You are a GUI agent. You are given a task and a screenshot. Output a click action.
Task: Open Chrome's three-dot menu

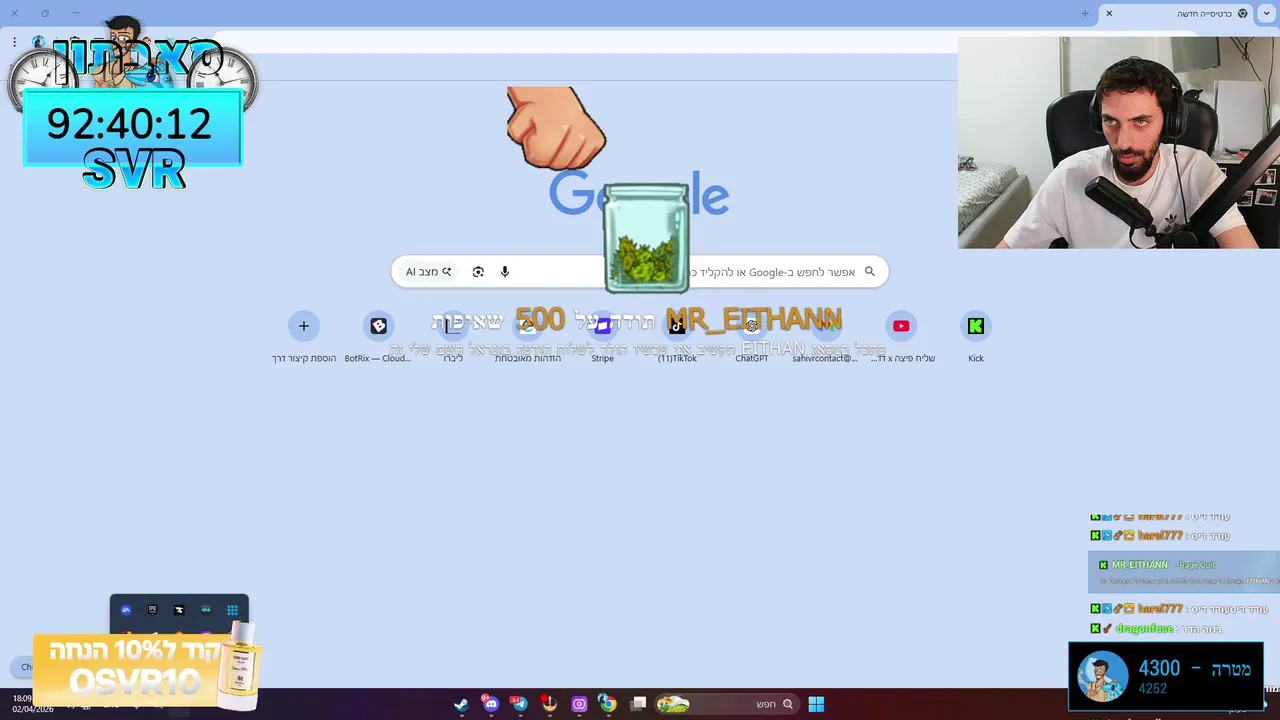(14, 41)
